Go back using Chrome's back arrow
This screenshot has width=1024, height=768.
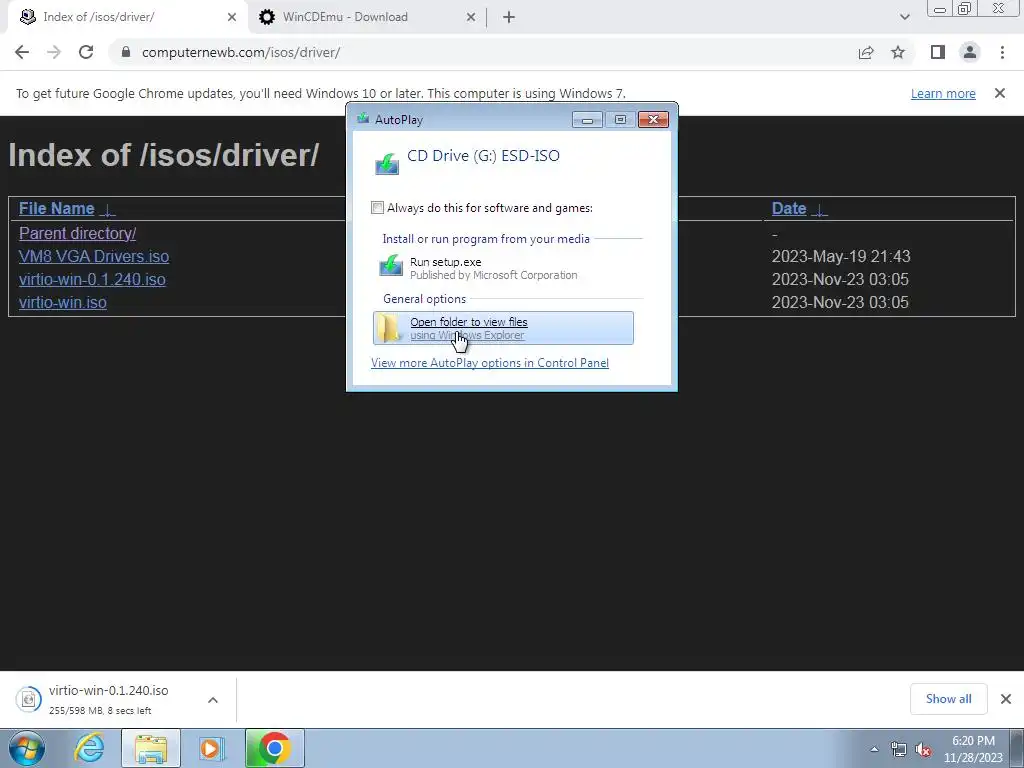[x=22, y=52]
